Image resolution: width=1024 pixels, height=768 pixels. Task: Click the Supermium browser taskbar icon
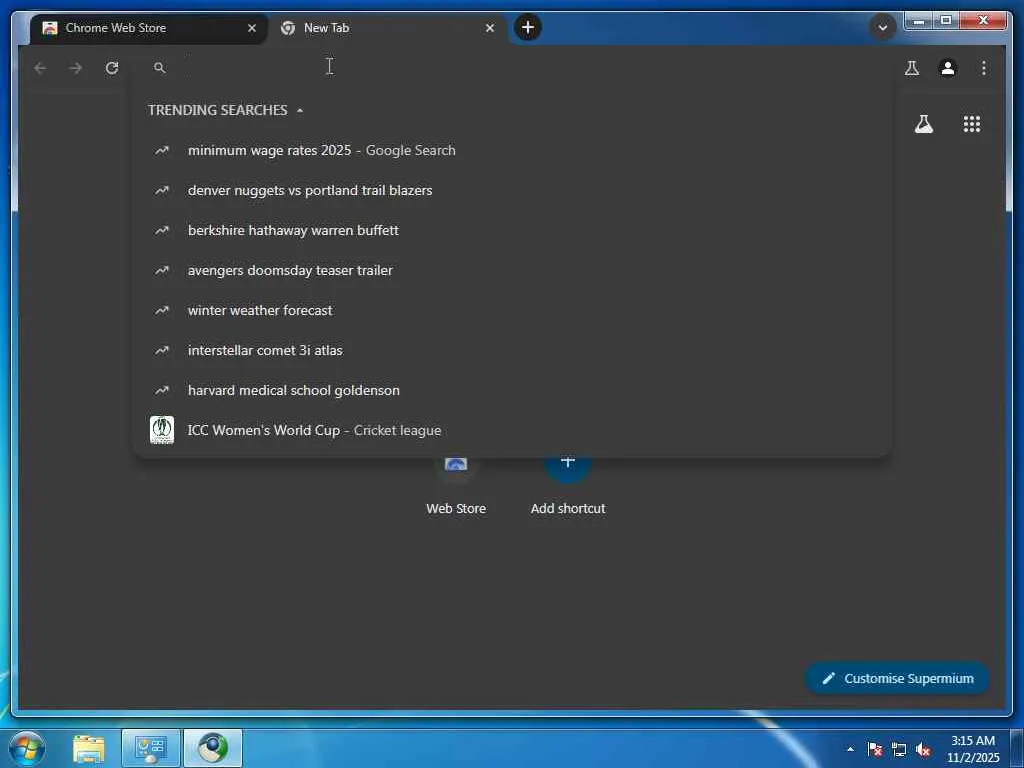[213, 748]
